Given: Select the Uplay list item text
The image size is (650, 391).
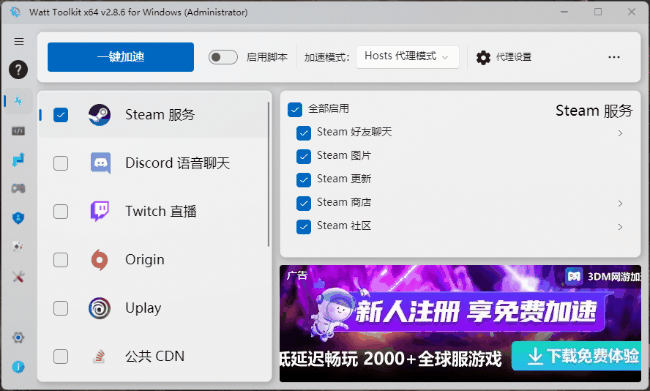Looking at the screenshot, I should click(x=143, y=308).
